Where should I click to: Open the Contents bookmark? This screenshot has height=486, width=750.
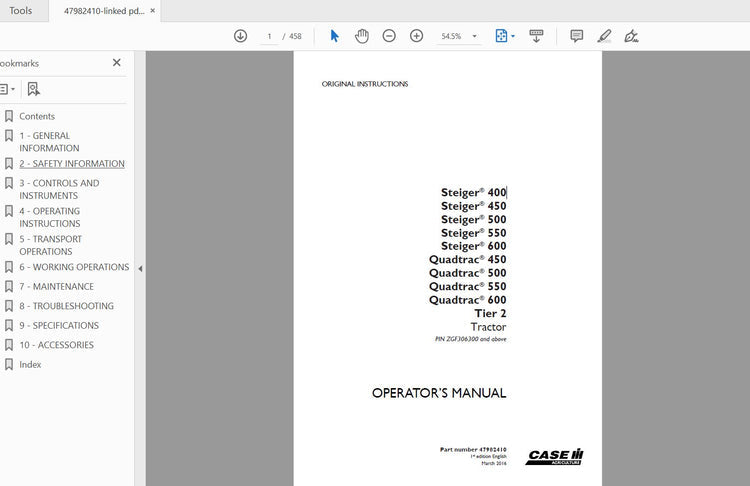click(x=37, y=116)
